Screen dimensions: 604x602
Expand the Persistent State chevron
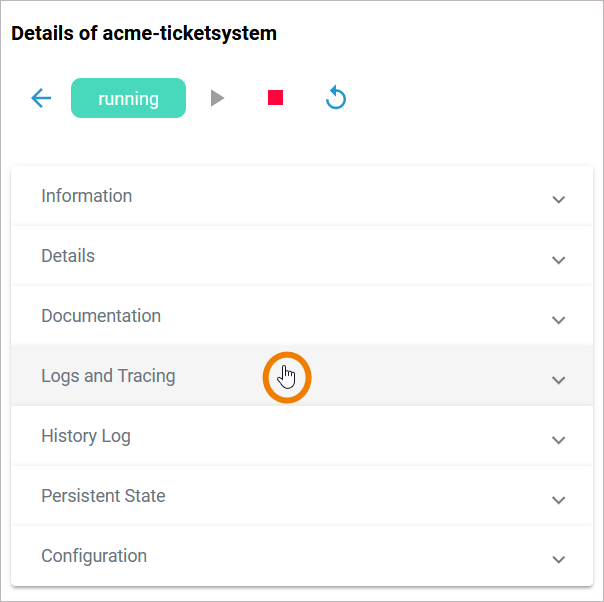click(x=559, y=499)
